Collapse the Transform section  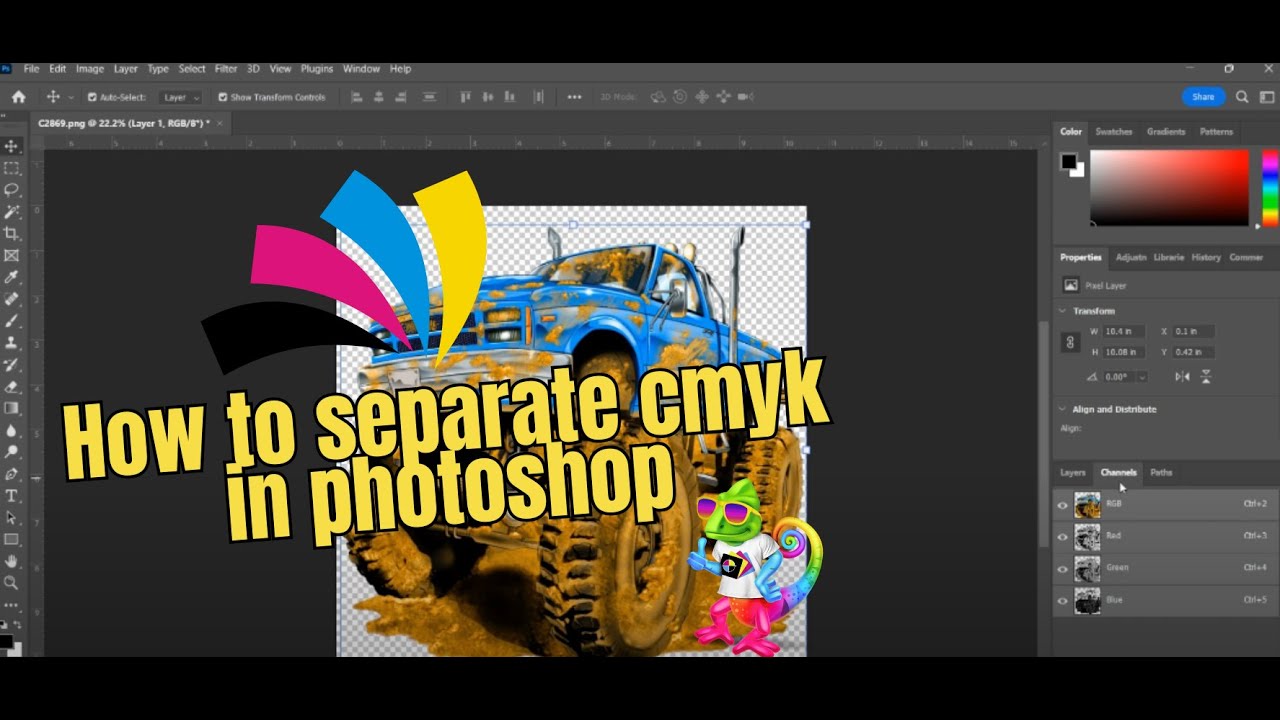pos(1062,311)
